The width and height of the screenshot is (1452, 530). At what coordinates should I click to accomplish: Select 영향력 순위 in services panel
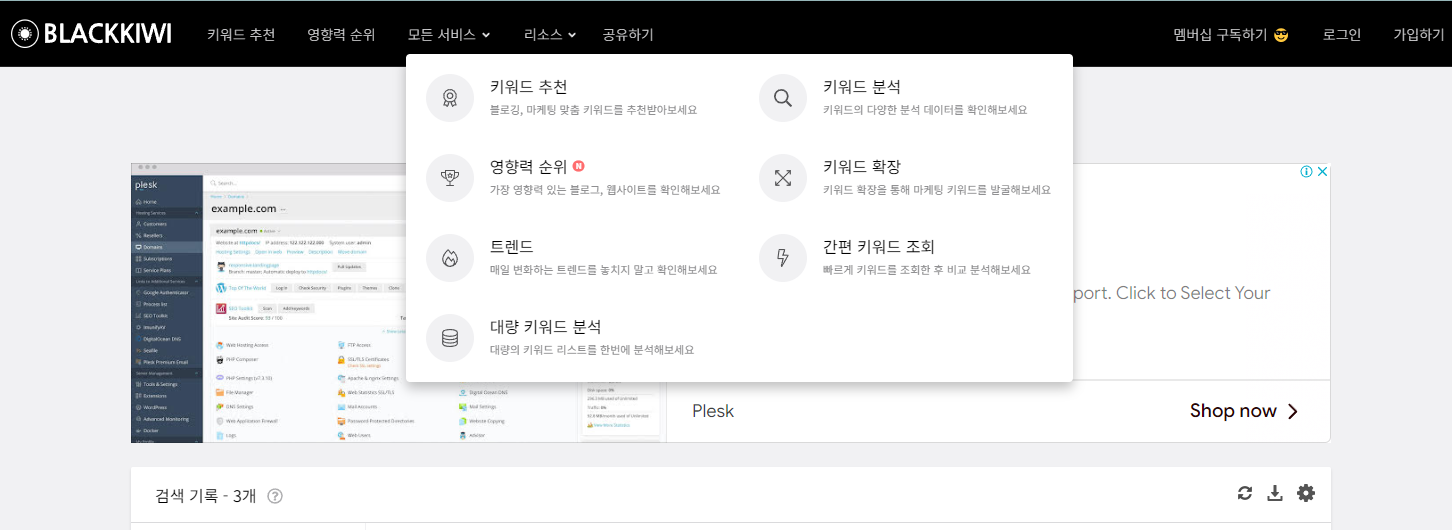tap(528, 167)
